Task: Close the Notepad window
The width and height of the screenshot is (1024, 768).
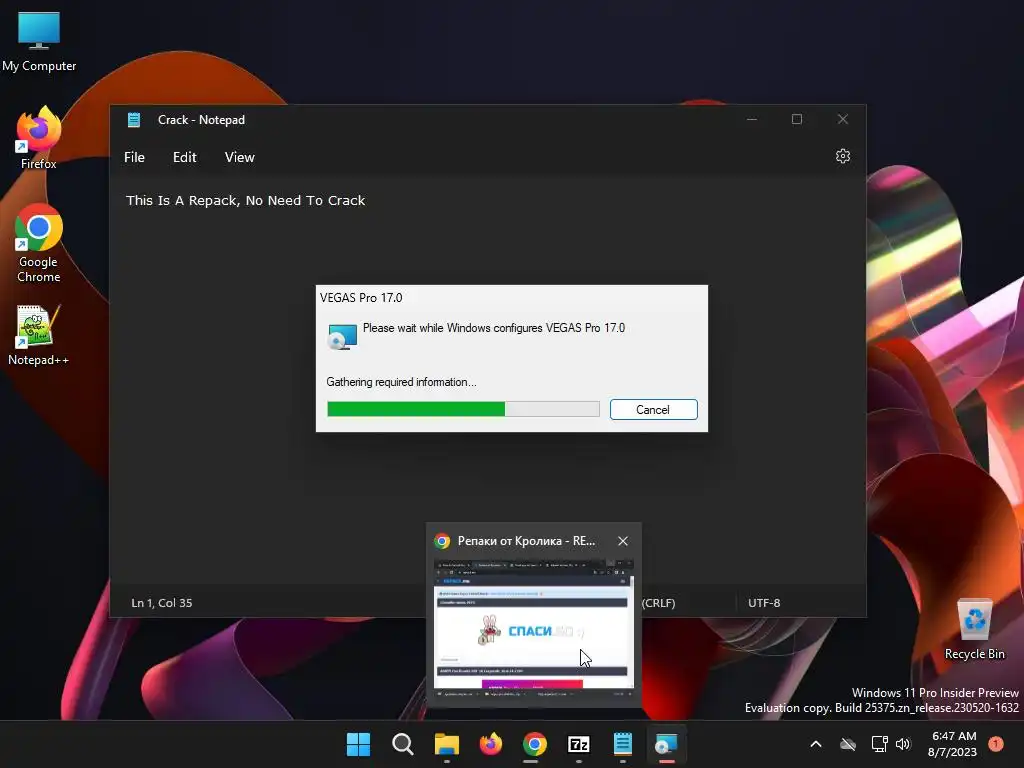Action: (x=842, y=120)
